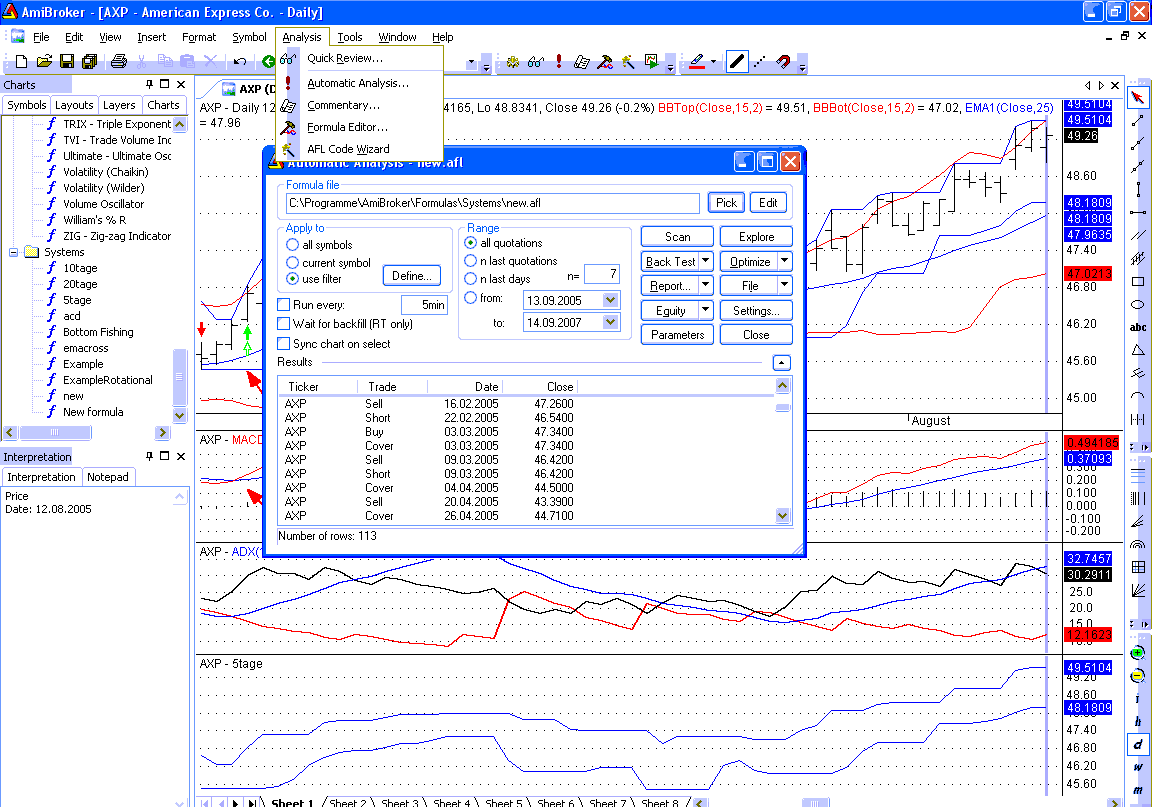Click the save floppy disk icon
Image resolution: width=1152 pixels, height=807 pixels.
67,62
